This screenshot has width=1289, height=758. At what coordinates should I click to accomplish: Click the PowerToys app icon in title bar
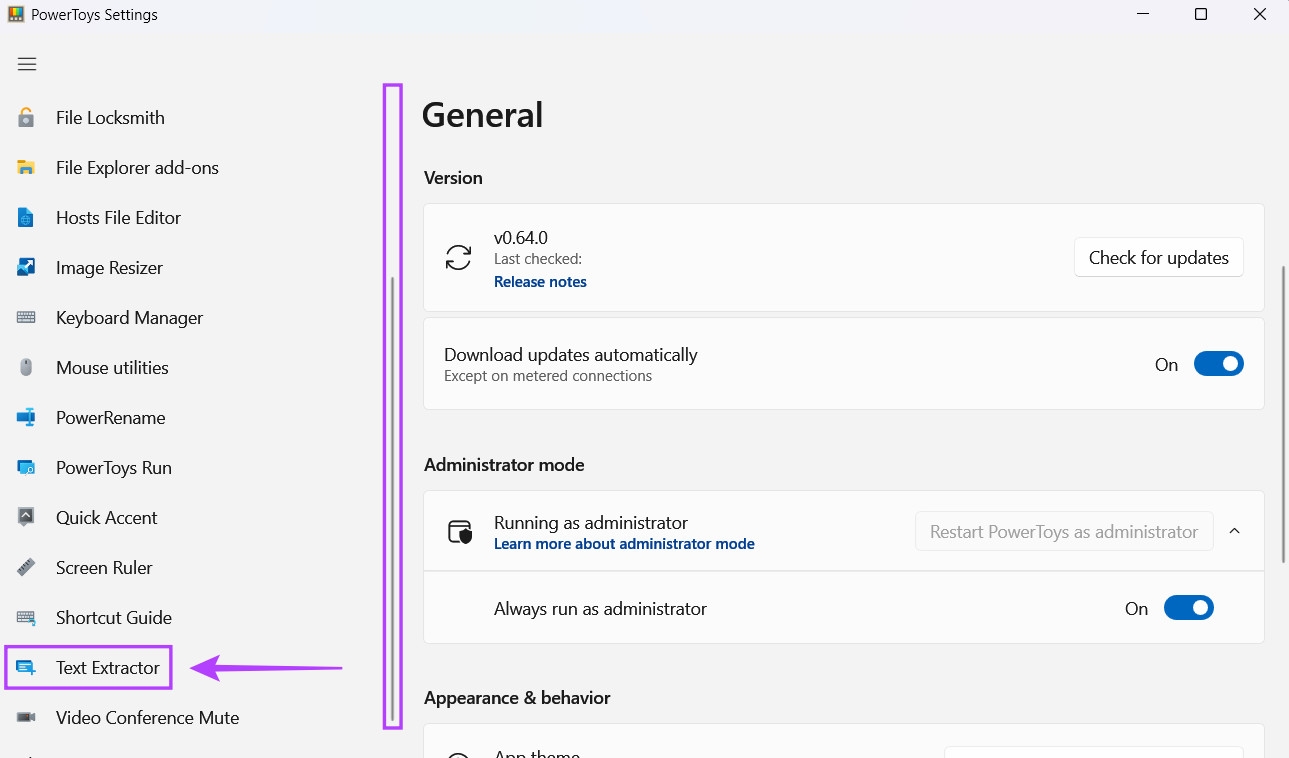(15, 15)
